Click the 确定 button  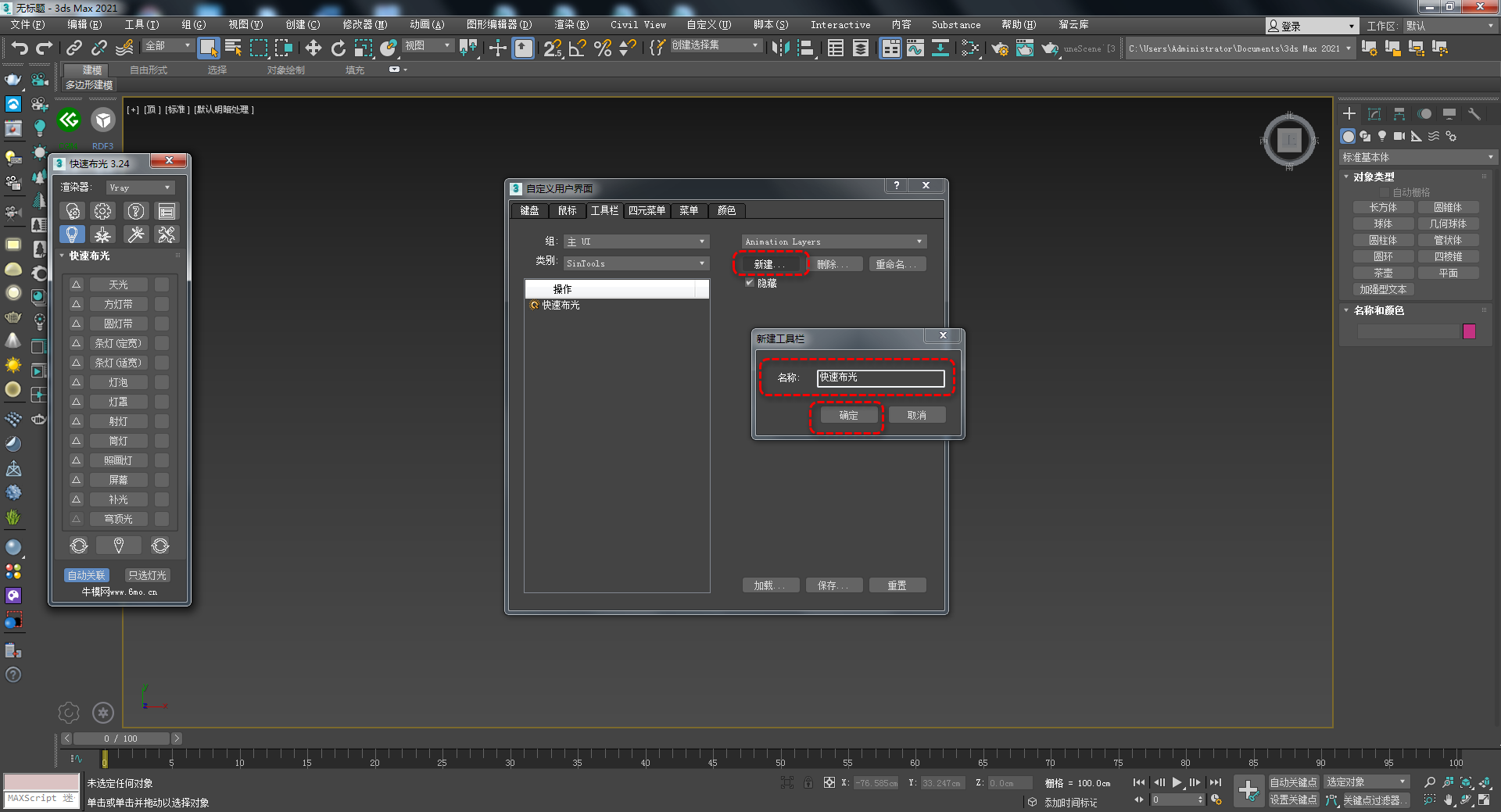pyautogui.click(x=848, y=415)
